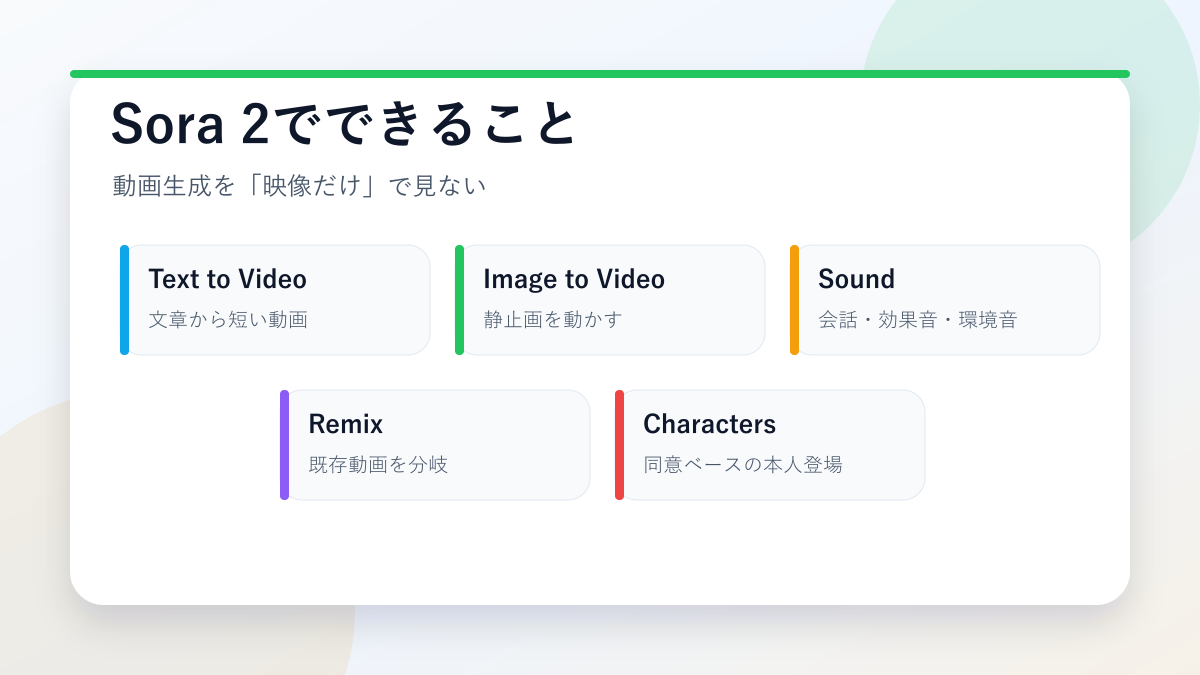Select the "Text to Video" card heading

point(227,279)
